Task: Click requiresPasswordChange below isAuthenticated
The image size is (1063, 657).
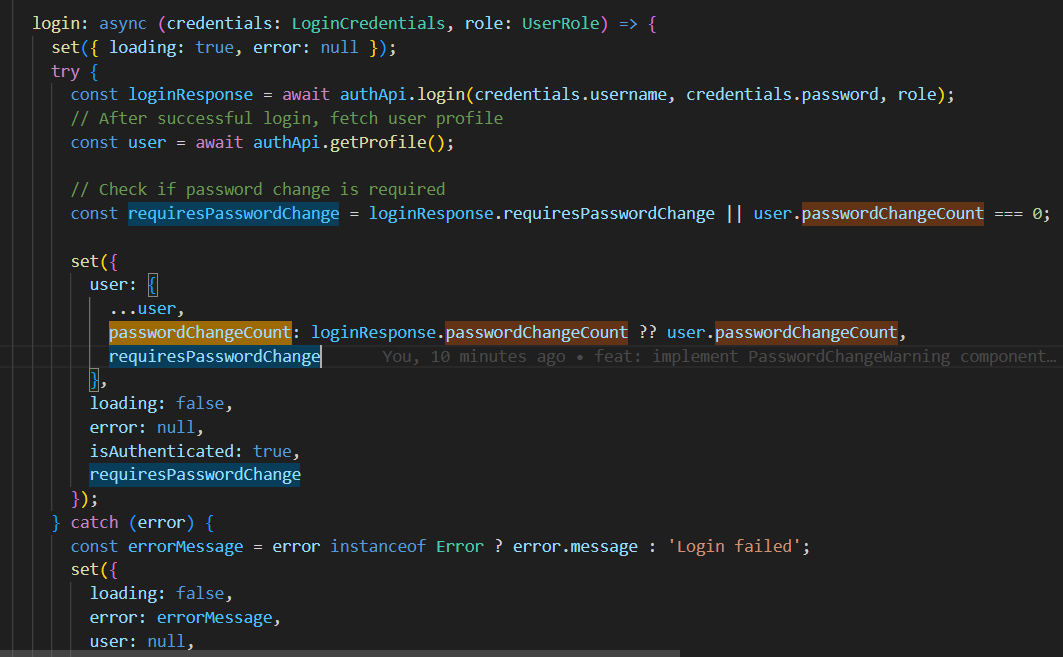Action: click(x=195, y=475)
